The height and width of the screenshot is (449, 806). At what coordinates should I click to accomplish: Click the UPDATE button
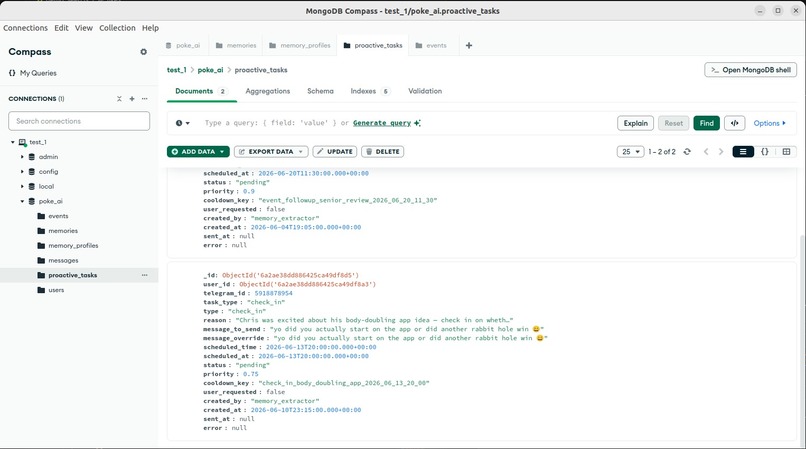(335, 152)
